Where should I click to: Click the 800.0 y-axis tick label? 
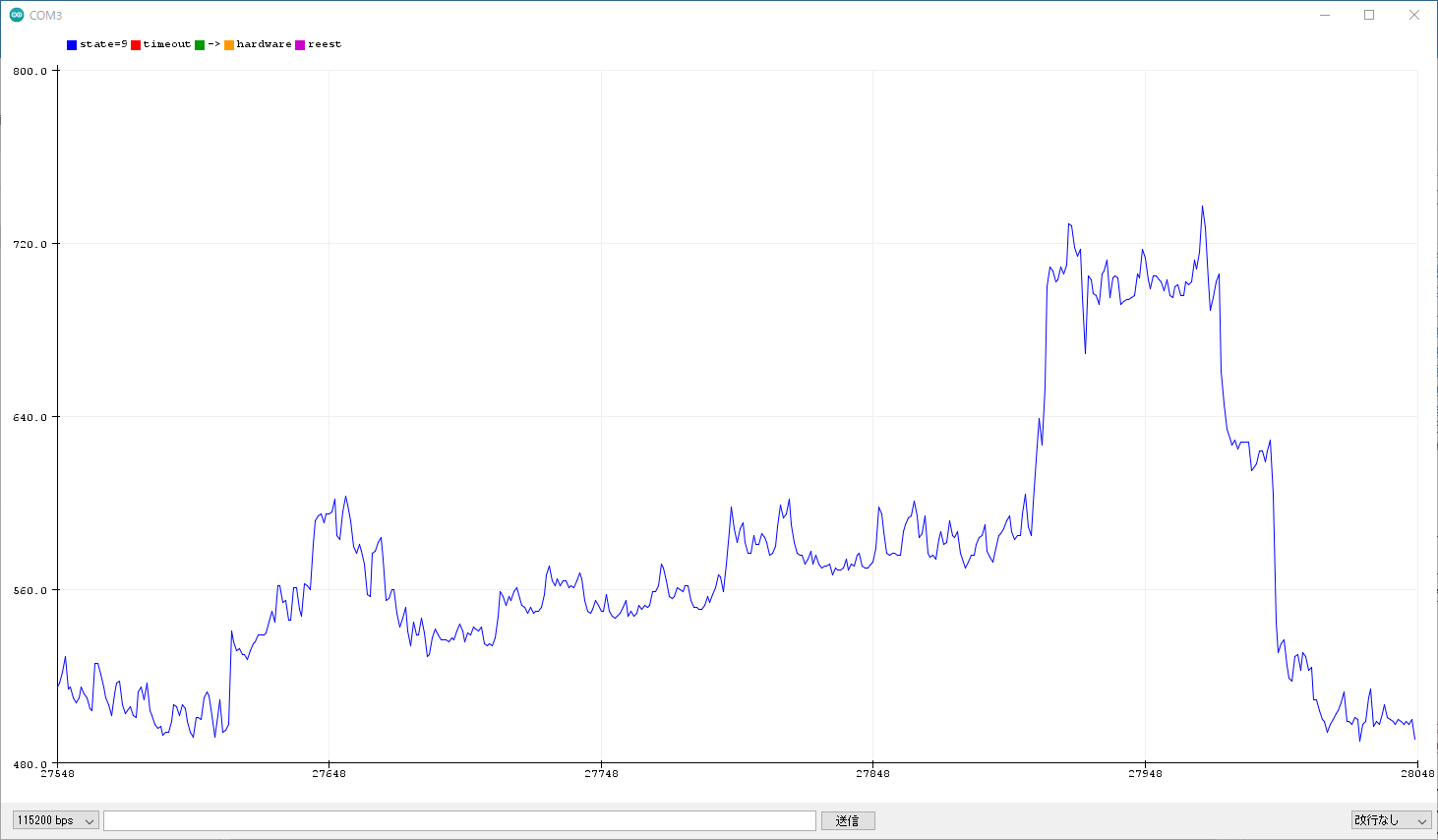(30, 71)
